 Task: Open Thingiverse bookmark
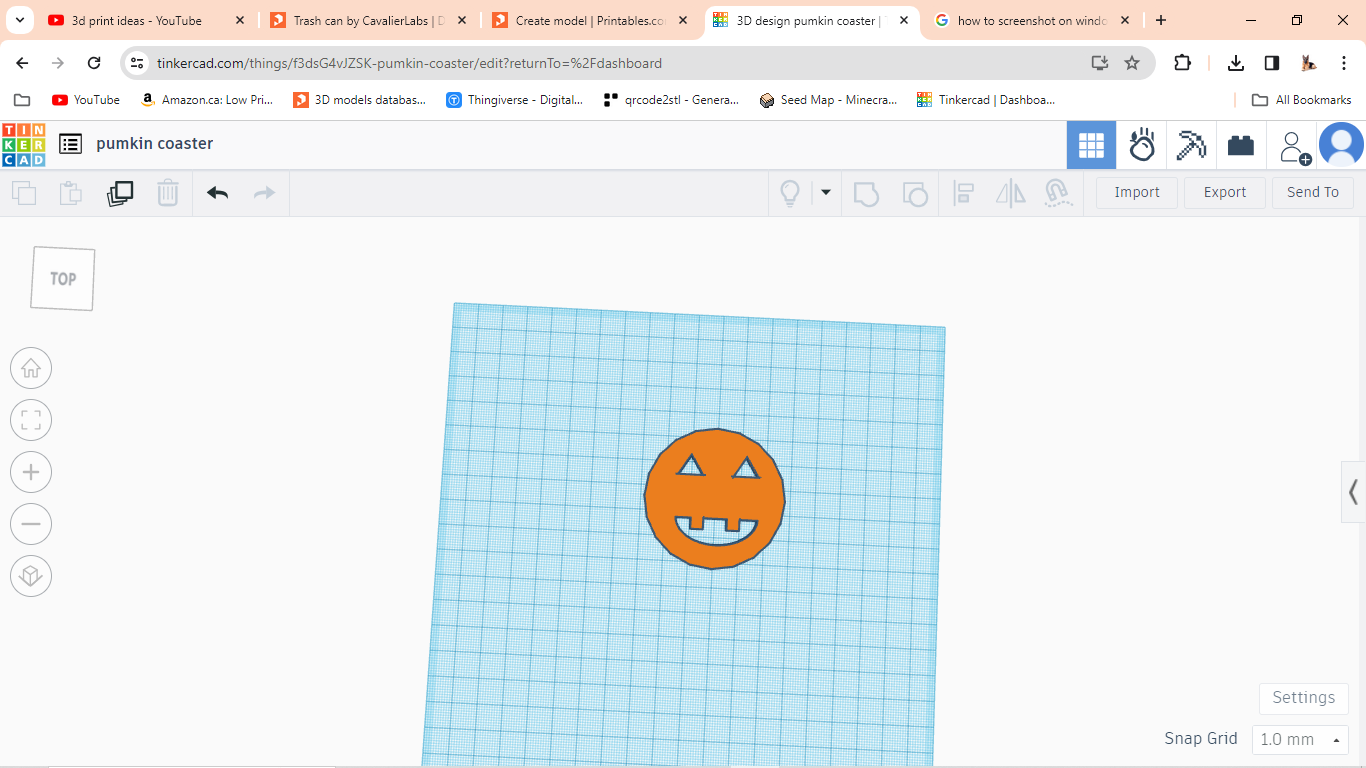(x=515, y=100)
